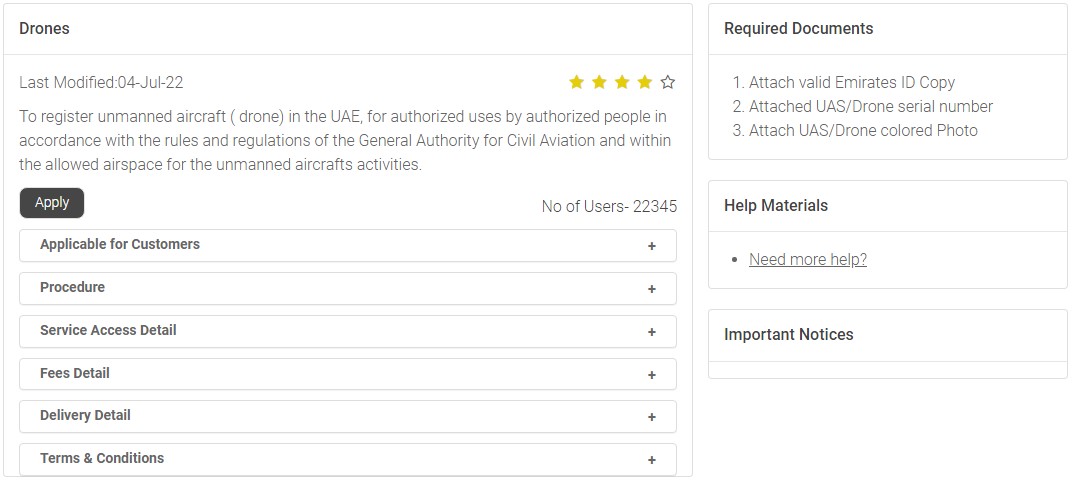Click the plus icon on Applicable for Customers
Screen dimensions: 1072x481
(652, 246)
